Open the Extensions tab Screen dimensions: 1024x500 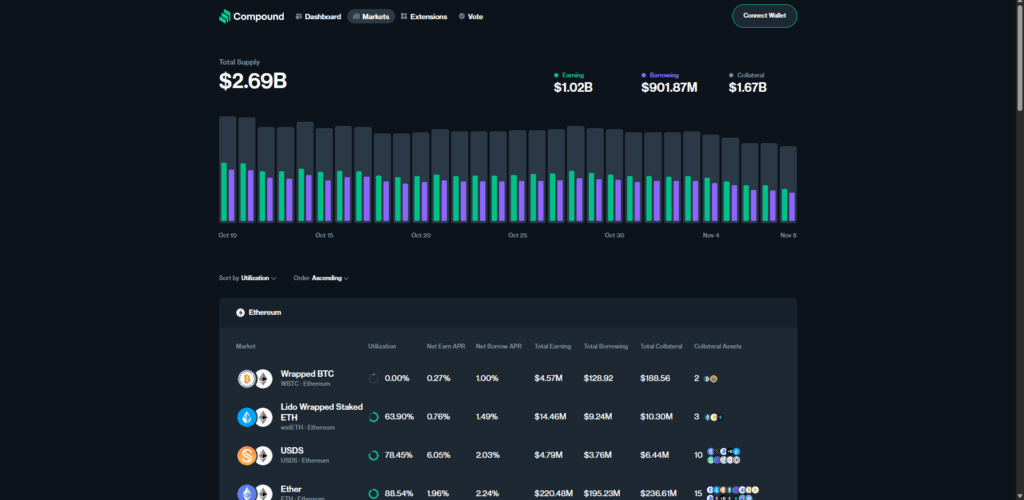(423, 17)
